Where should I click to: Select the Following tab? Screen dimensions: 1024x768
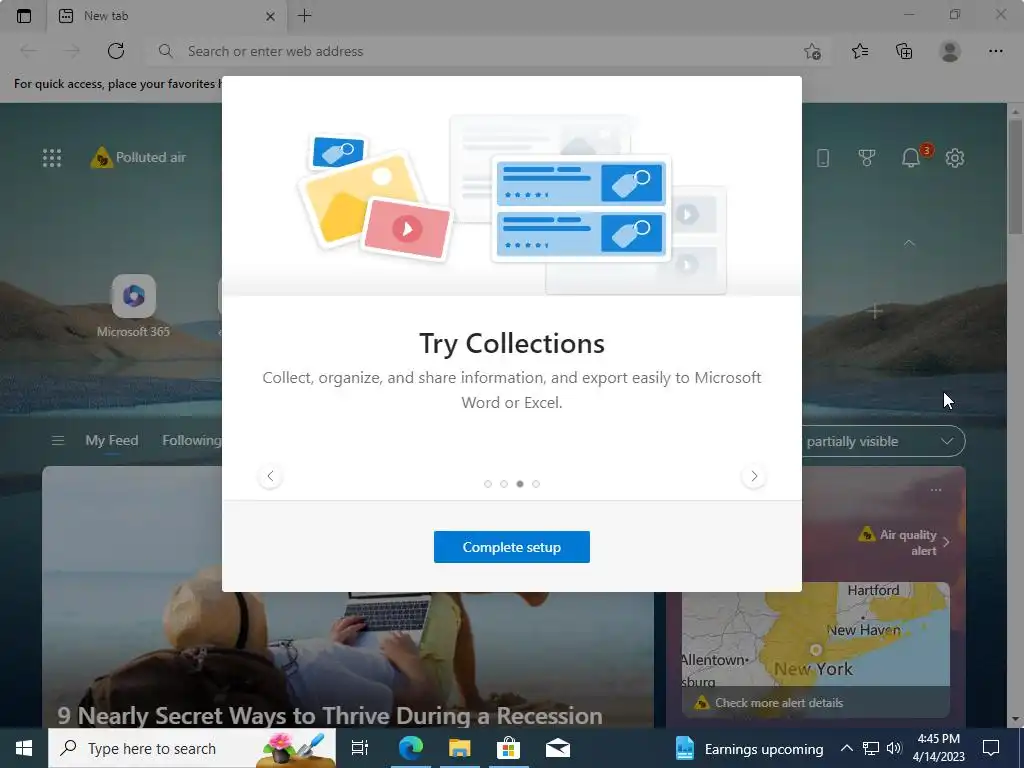[192, 441]
